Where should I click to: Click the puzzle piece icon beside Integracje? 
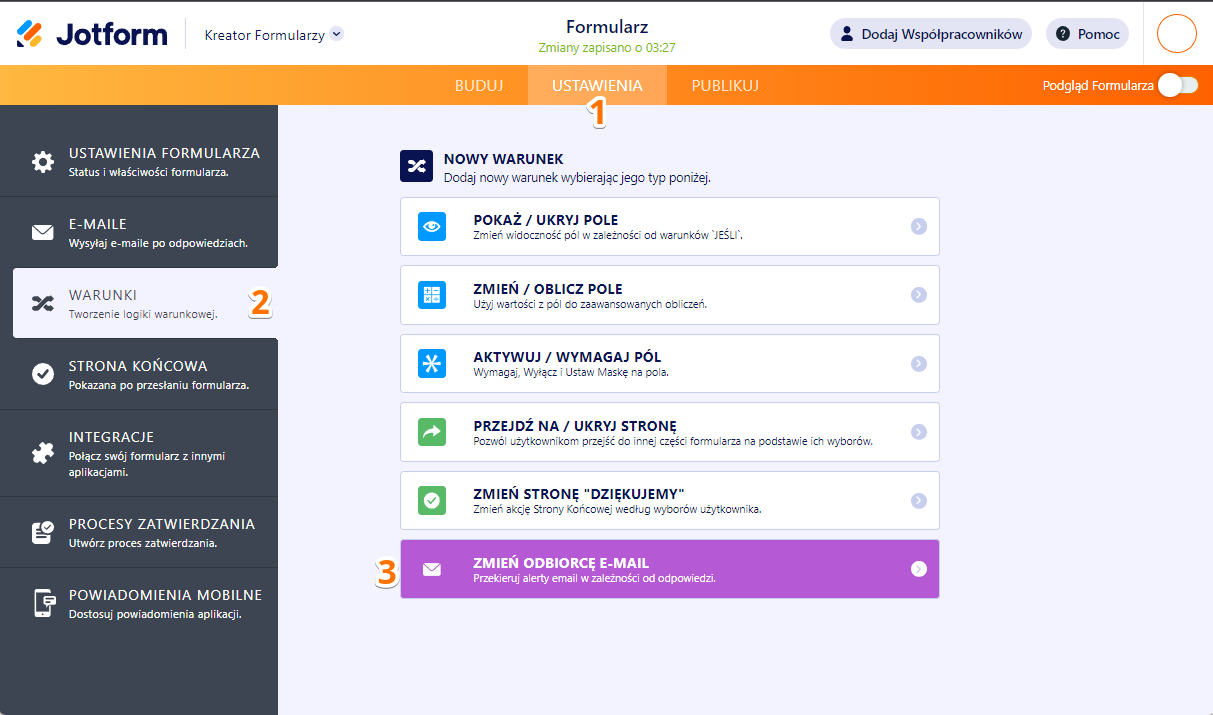coord(43,453)
